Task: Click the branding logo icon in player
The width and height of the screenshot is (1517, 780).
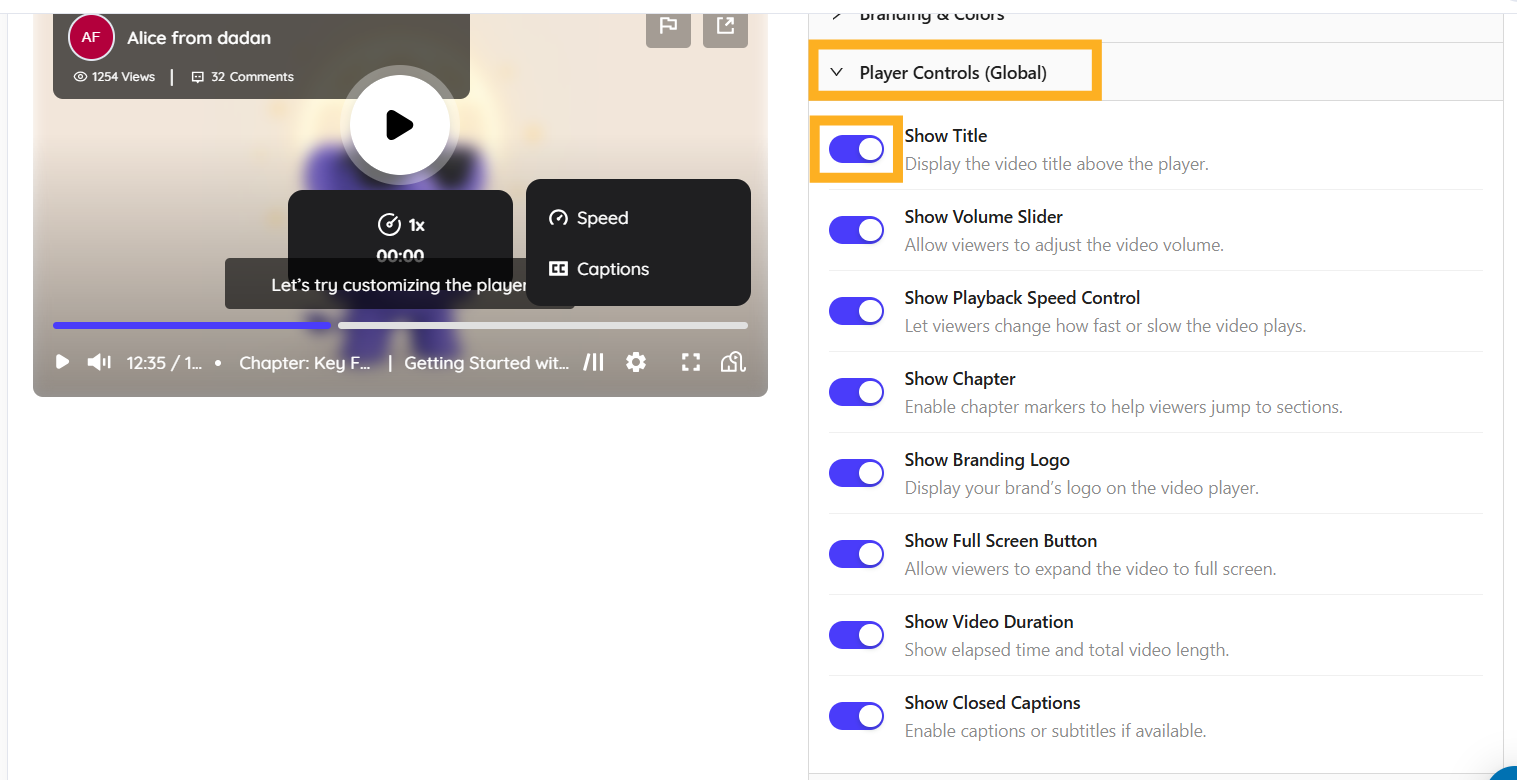Action: coord(734,362)
